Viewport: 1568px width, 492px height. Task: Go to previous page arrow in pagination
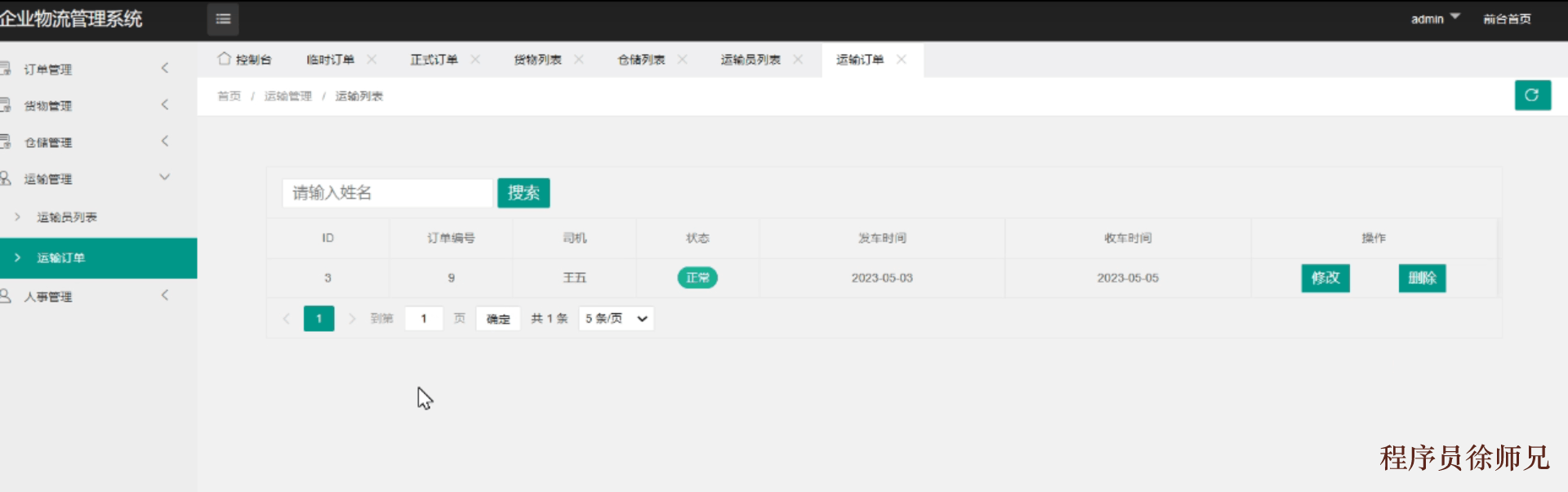coord(286,319)
